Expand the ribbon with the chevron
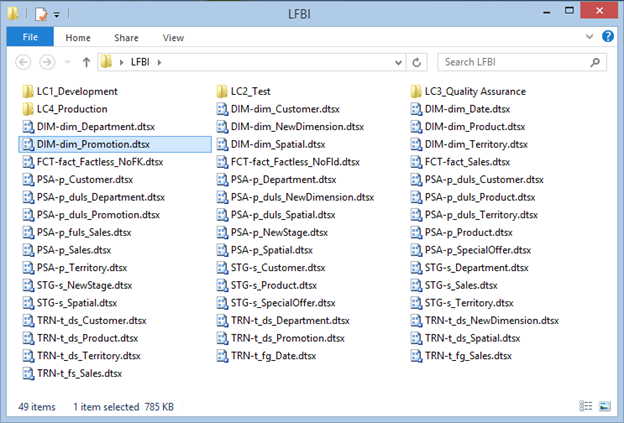 pyautogui.click(x=589, y=37)
